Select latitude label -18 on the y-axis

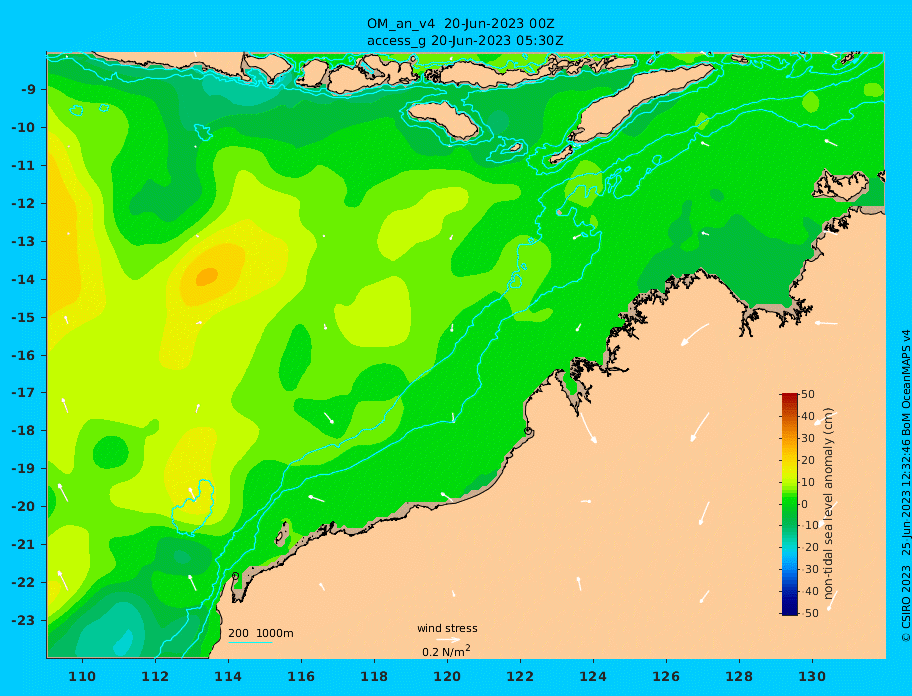(x=26, y=431)
